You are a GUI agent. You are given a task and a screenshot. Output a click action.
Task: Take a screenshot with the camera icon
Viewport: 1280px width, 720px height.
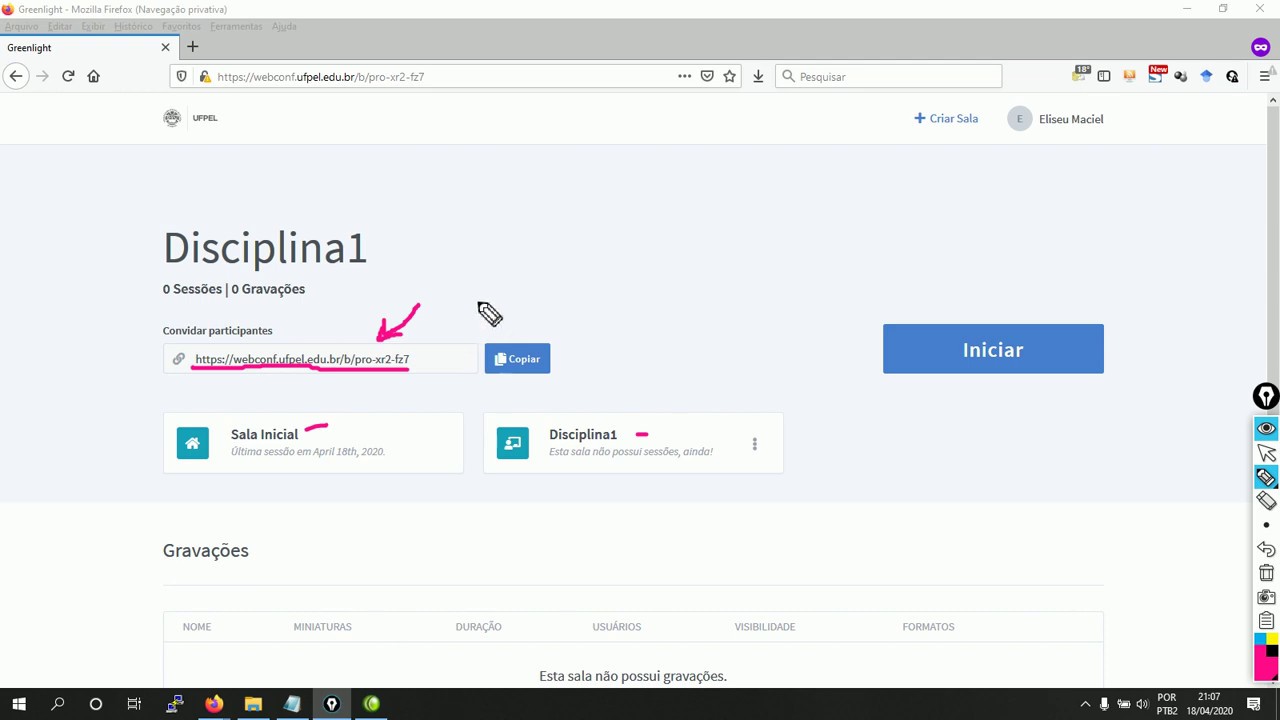click(1266, 597)
